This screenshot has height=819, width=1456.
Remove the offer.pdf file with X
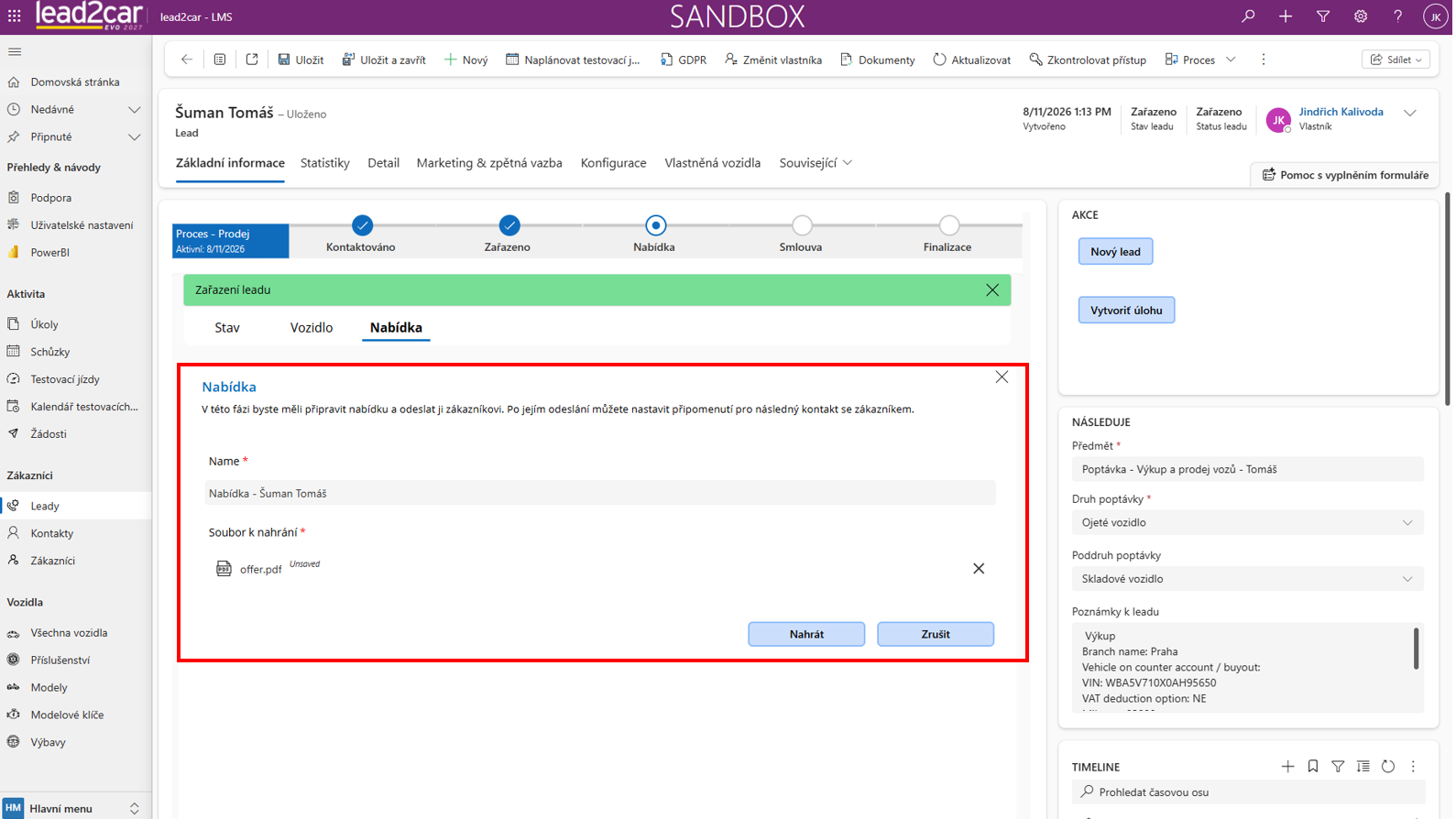[x=979, y=569]
